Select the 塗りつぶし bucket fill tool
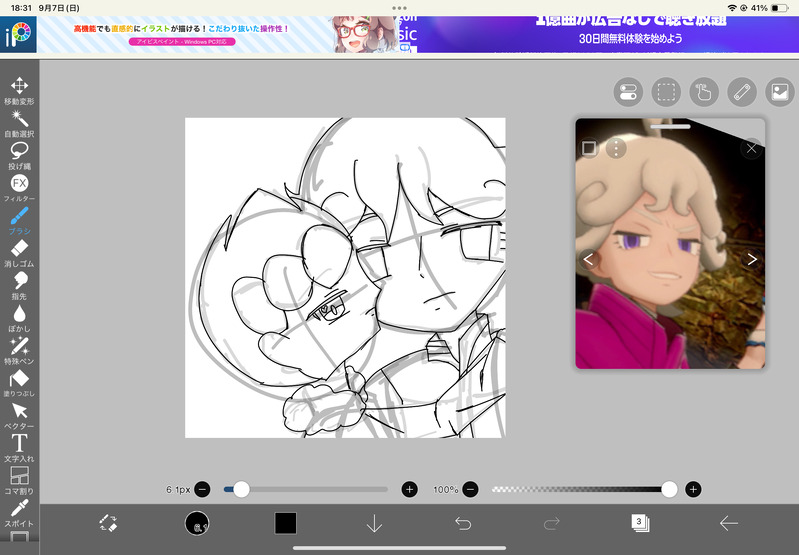Viewport: 799px width, 555px height. click(19, 383)
